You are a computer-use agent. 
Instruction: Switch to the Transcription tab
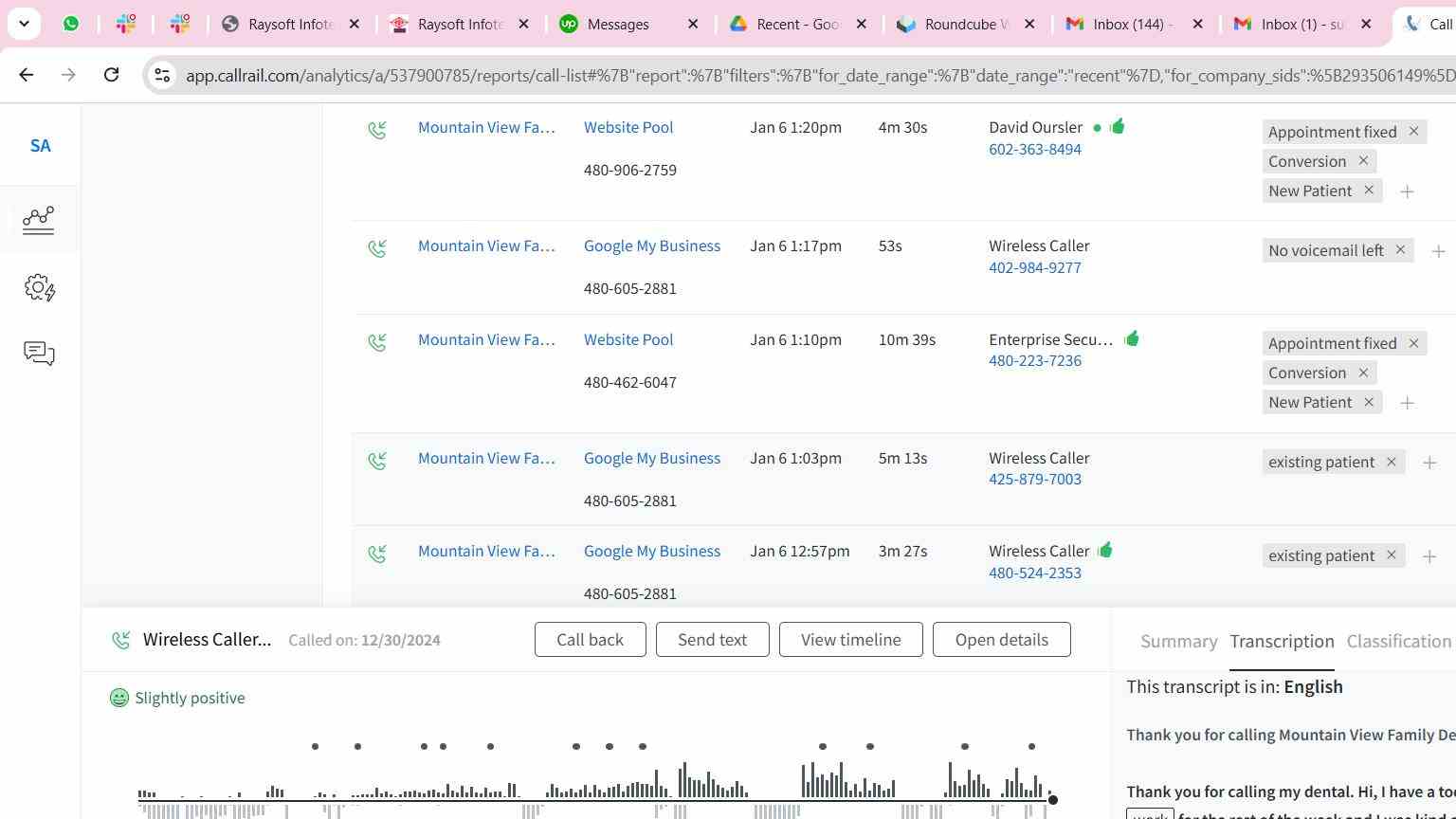pos(1282,641)
